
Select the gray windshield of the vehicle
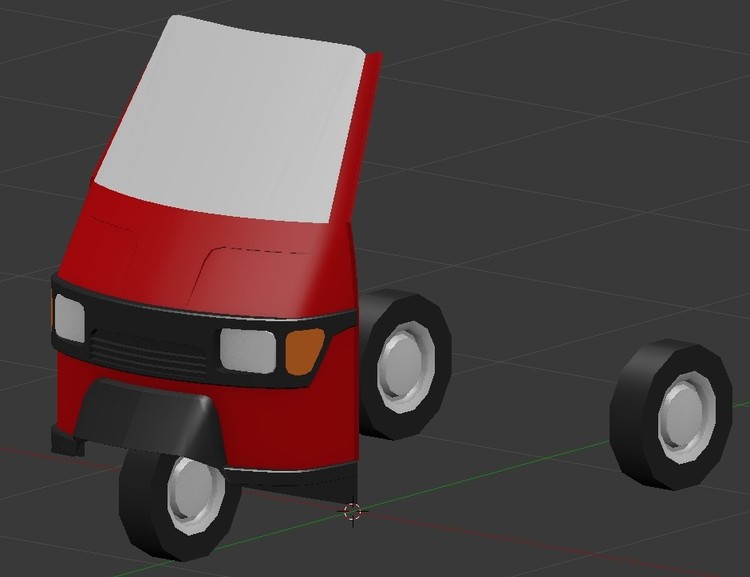(x=230, y=120)
